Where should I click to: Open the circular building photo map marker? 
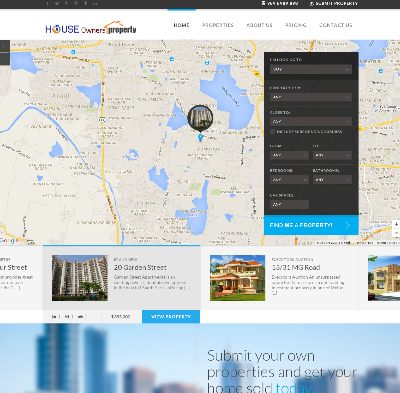200,118
